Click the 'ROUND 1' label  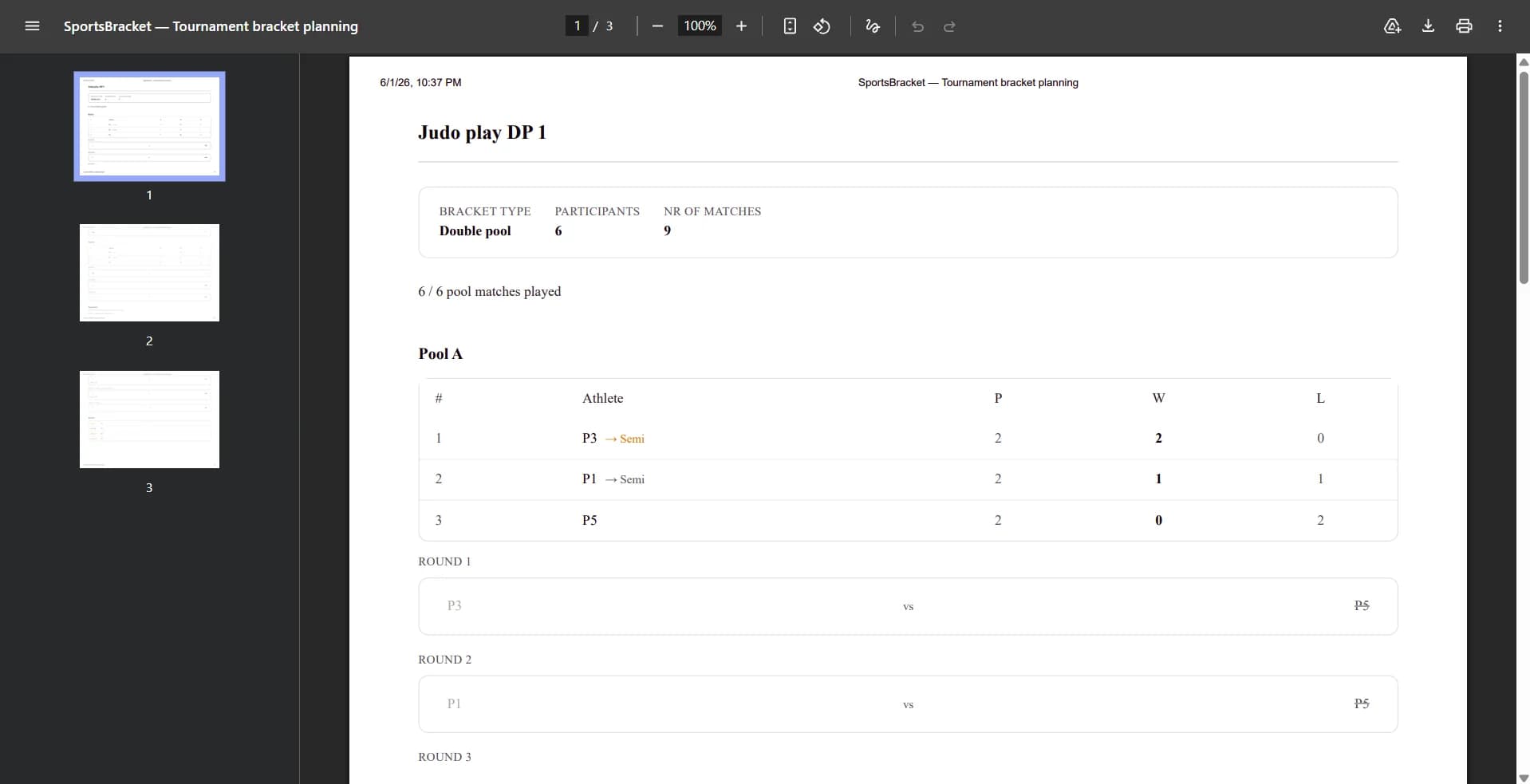(x=444, y=561)
